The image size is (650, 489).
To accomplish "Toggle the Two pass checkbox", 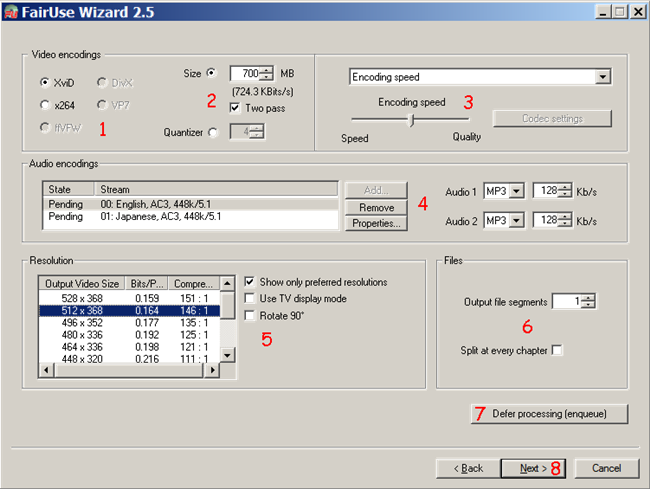I will point(235,108).
